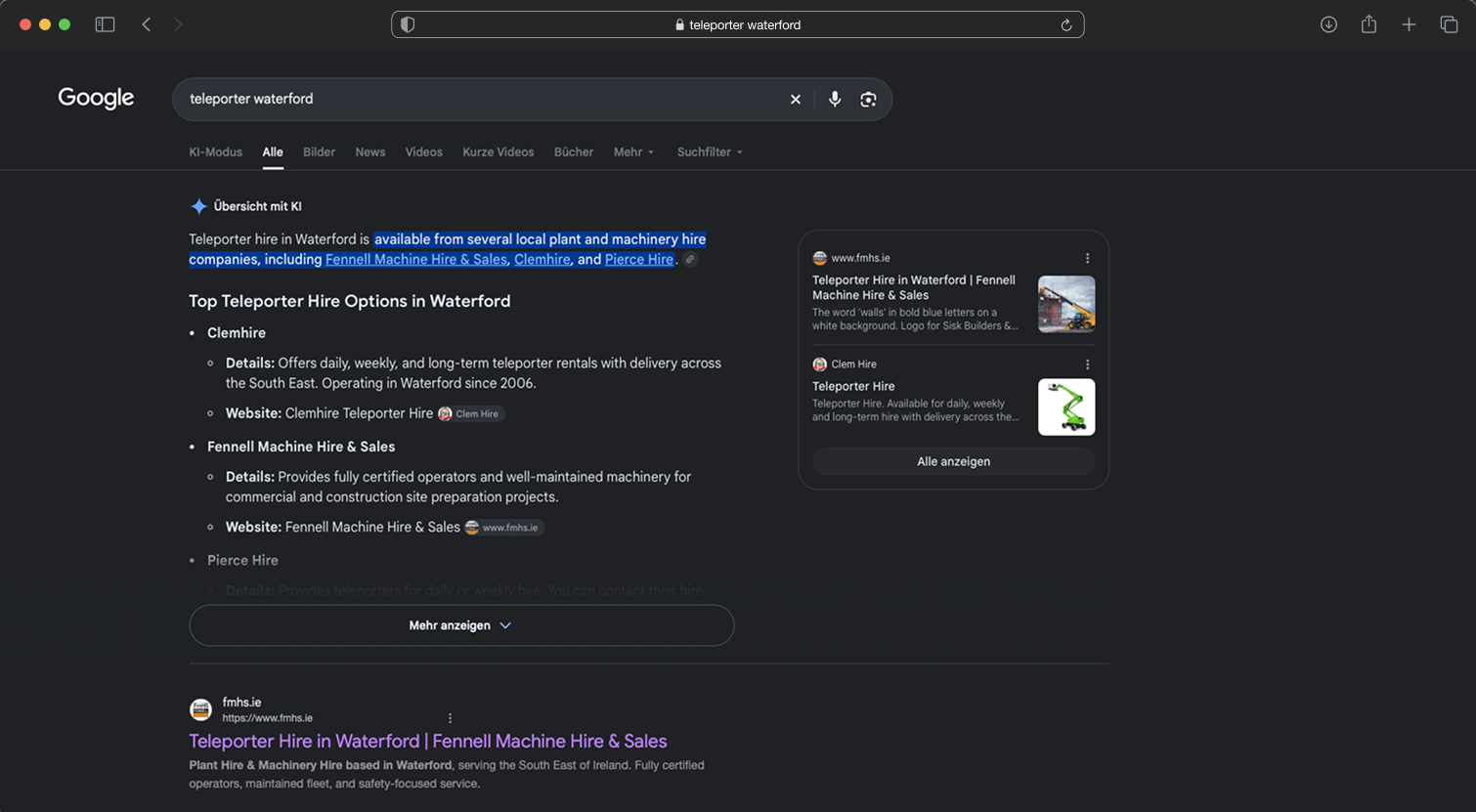The height and width of the screenshot is (812, 1476).
Task: Toggle the Safari sidebar
Action: (x=105, y=24)
